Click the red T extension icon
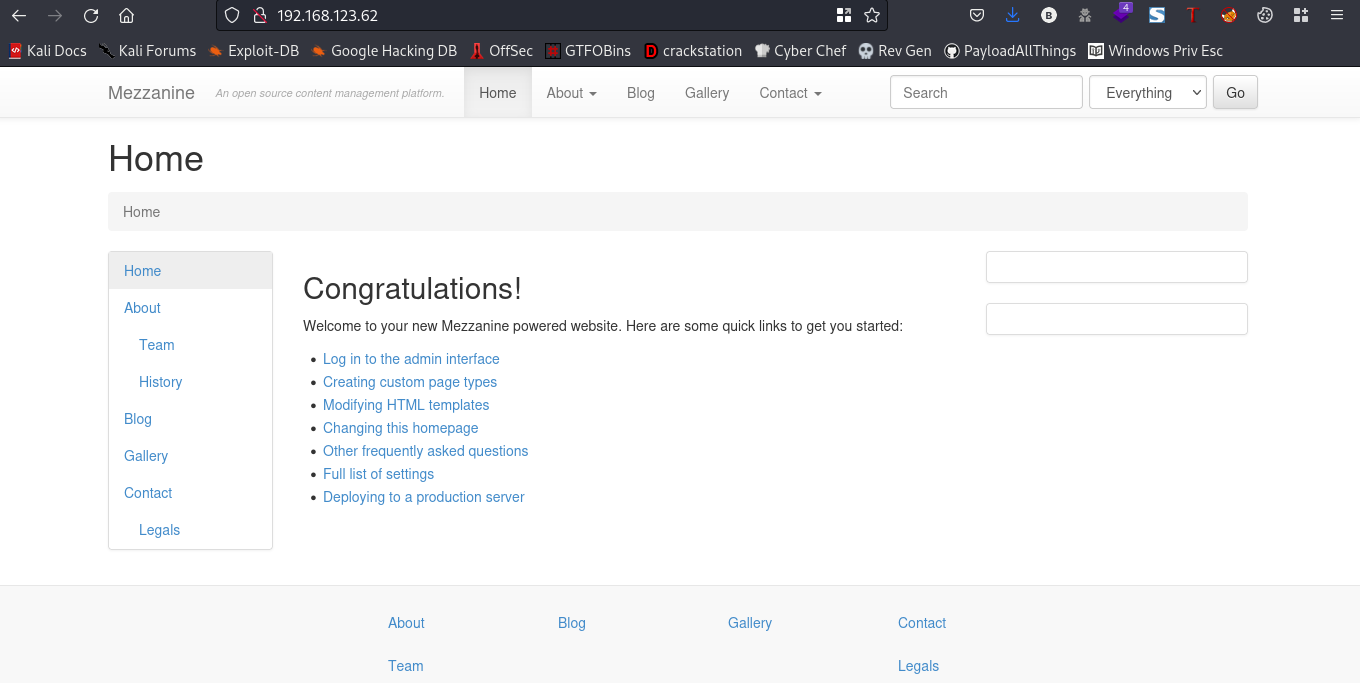This screenshot has height=683, width=1360. tap(1192, 15)
